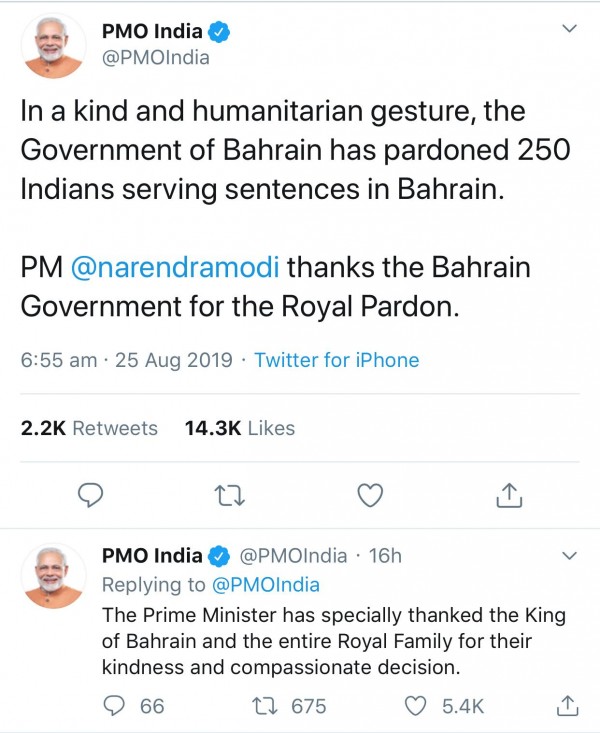Click the blue verified badge in the header
The width and height of the screenshot is (600, 733).
click(x=220, y=32)
